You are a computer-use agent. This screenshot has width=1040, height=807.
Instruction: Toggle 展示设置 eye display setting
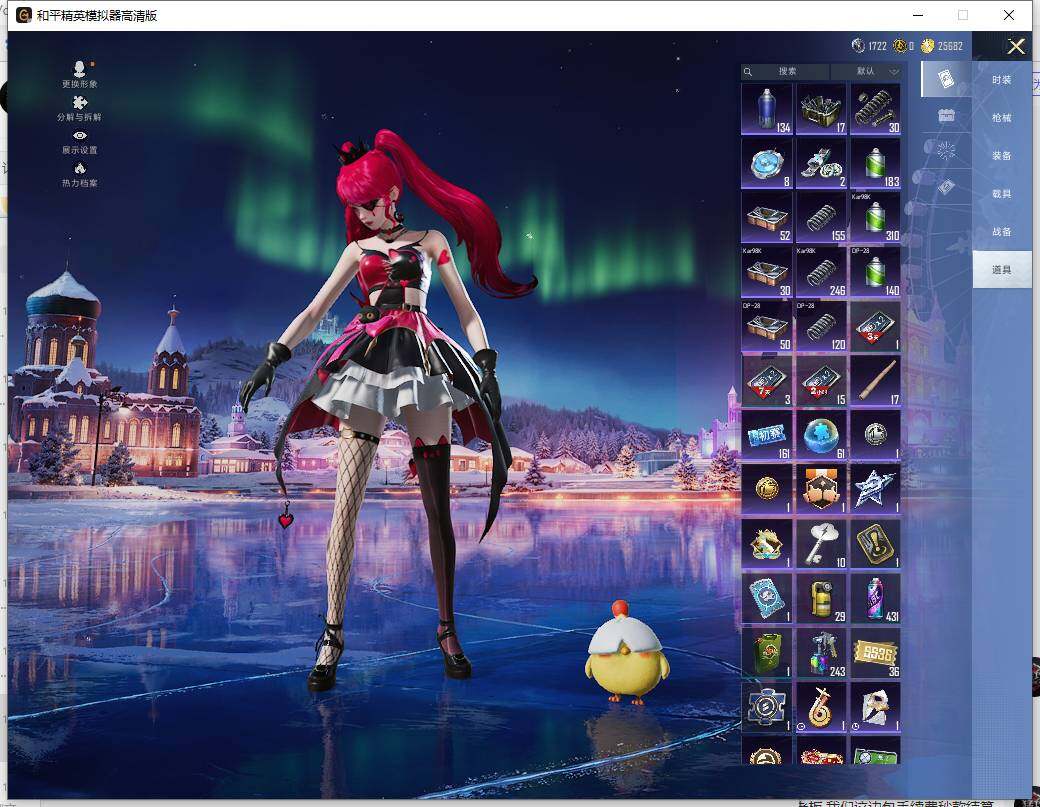(x=79, y=136)
